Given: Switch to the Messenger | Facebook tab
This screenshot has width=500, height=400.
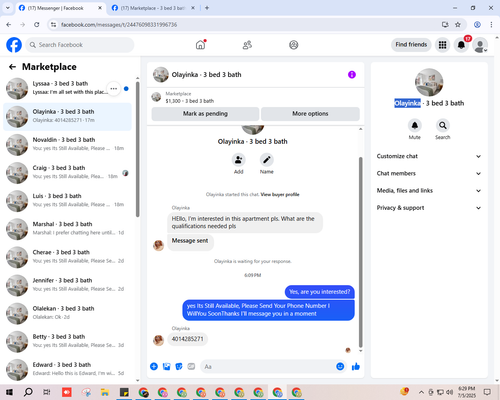Looking at the screenshot, I should point(60,8).
